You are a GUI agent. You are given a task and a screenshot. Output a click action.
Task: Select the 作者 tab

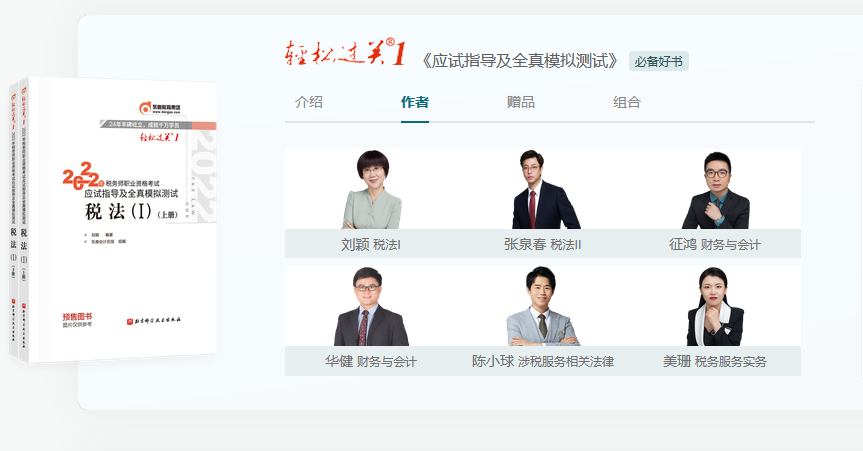pyautogui.click(x=414, y=102)
